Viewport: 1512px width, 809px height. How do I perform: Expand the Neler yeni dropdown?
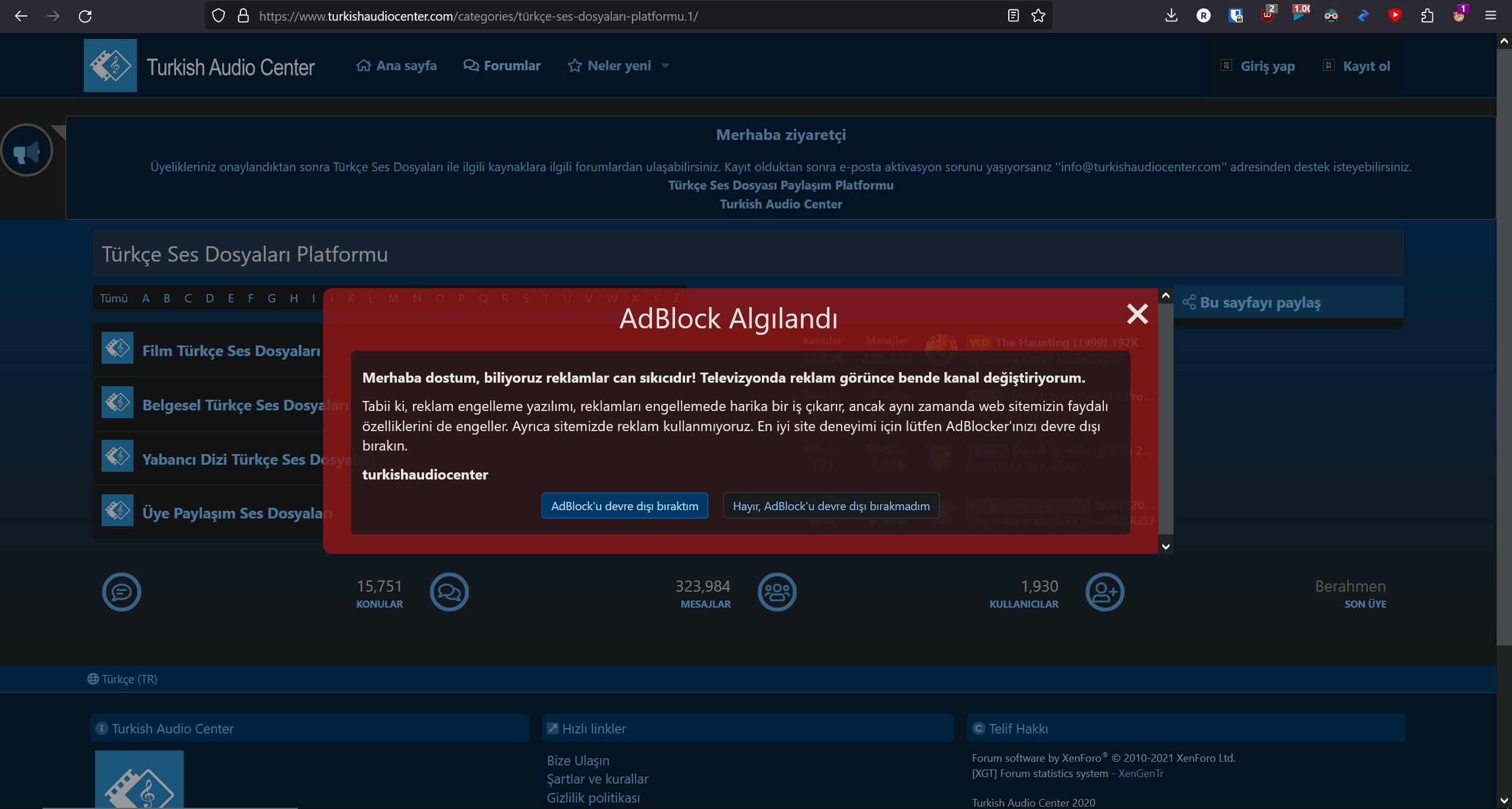pos(666,66)
